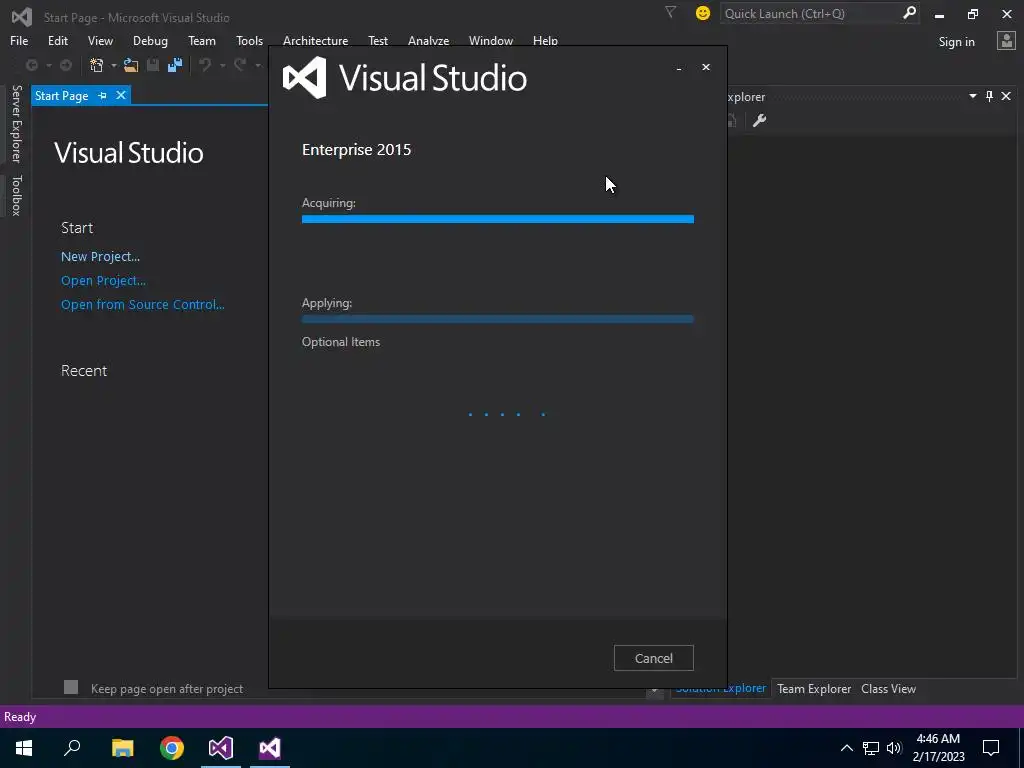
Task: Click Sign in at top right
Action: [957, 42]
